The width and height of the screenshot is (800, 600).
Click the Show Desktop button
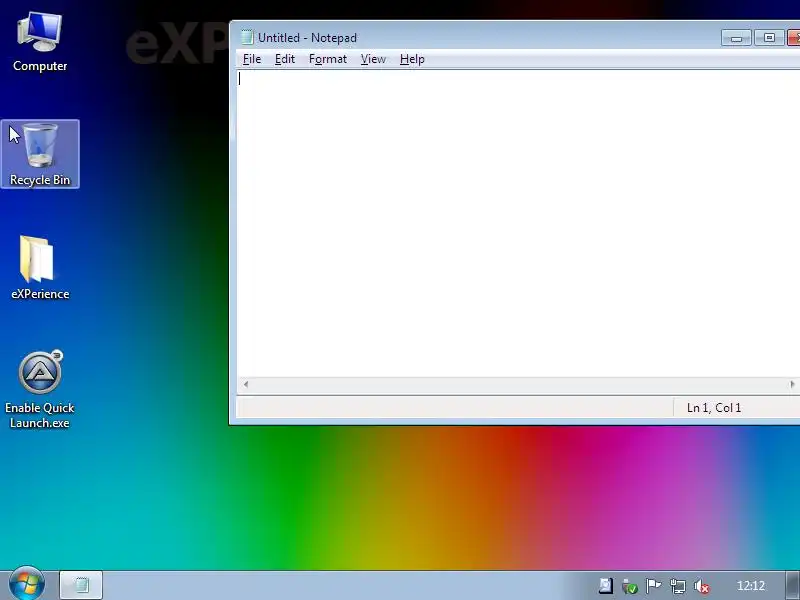[x=793, y=585]
